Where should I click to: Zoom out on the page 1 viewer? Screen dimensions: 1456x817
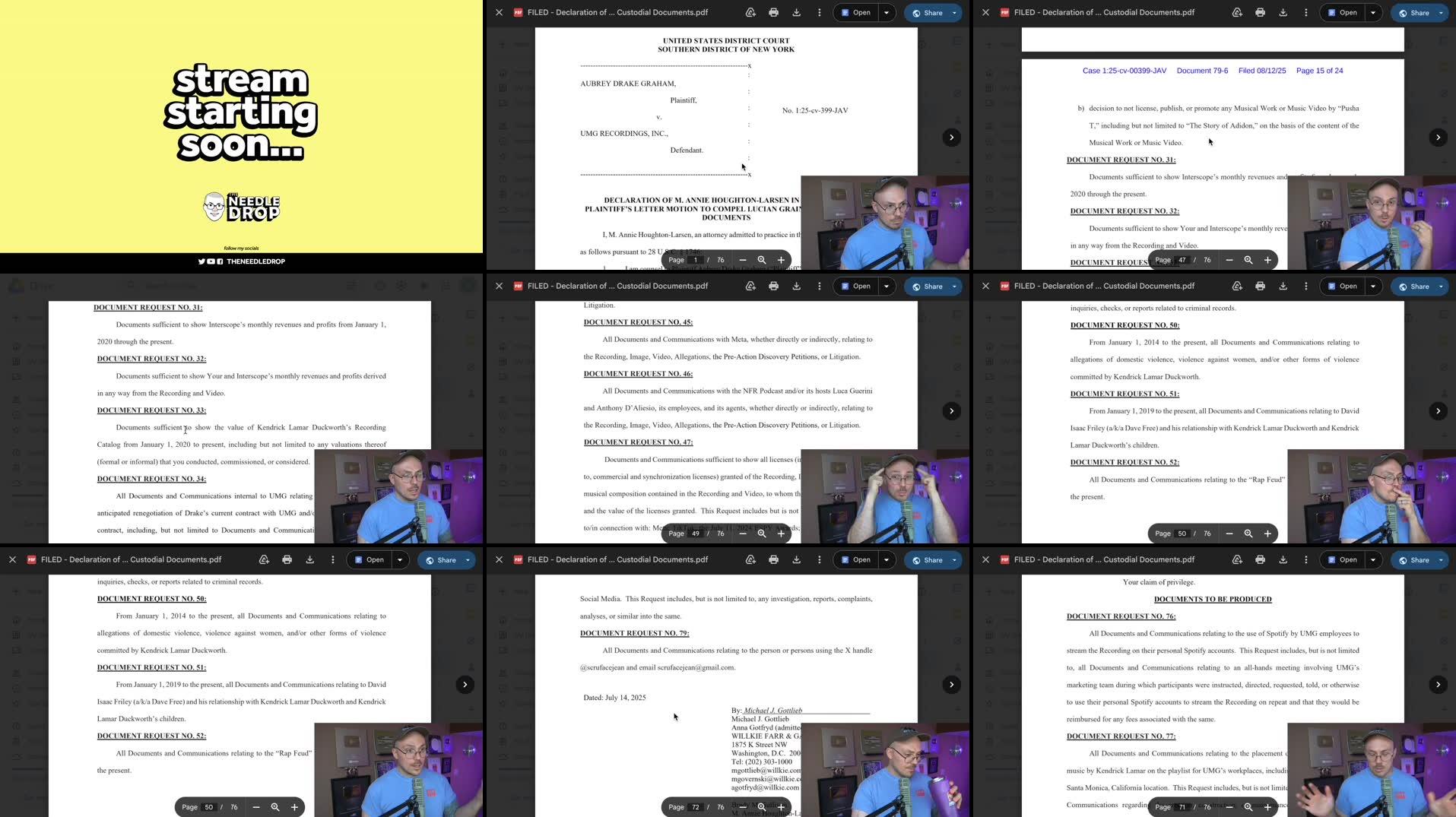click(743, 260)
